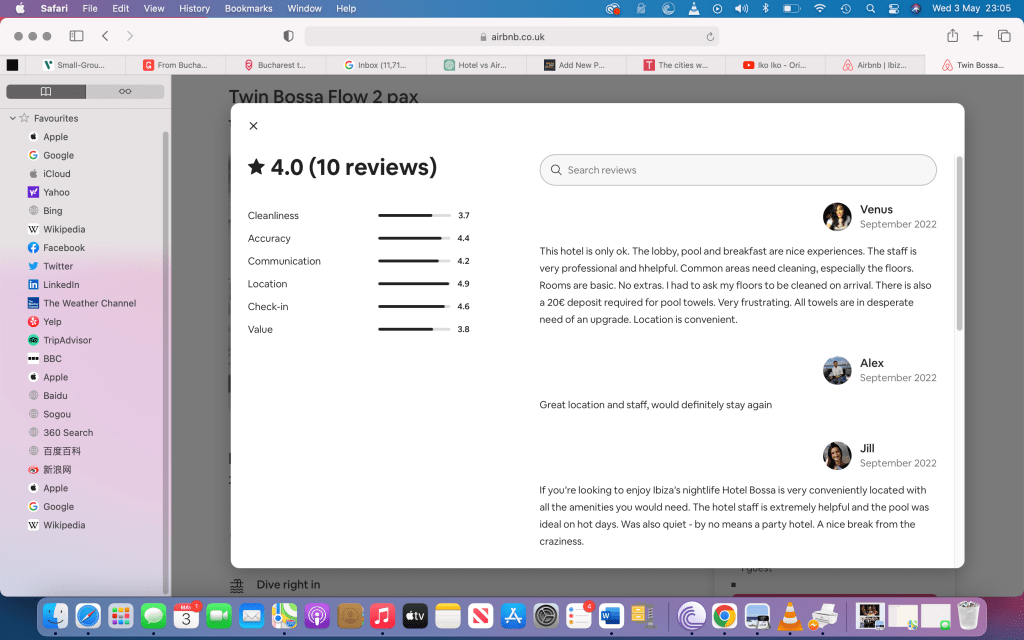The image size is (1024, 640).
Task: Show tab overview icon
Action: point(1004,36)
